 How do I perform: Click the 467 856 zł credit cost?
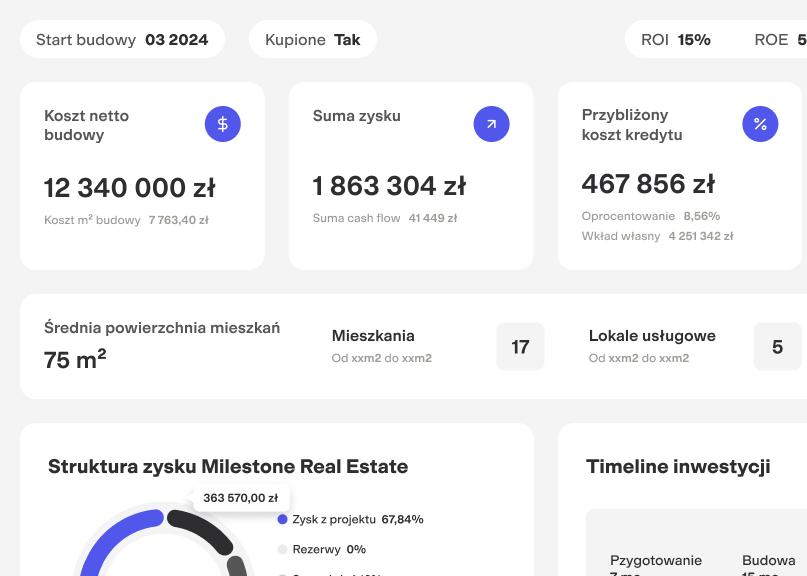[x=648, y=184]
